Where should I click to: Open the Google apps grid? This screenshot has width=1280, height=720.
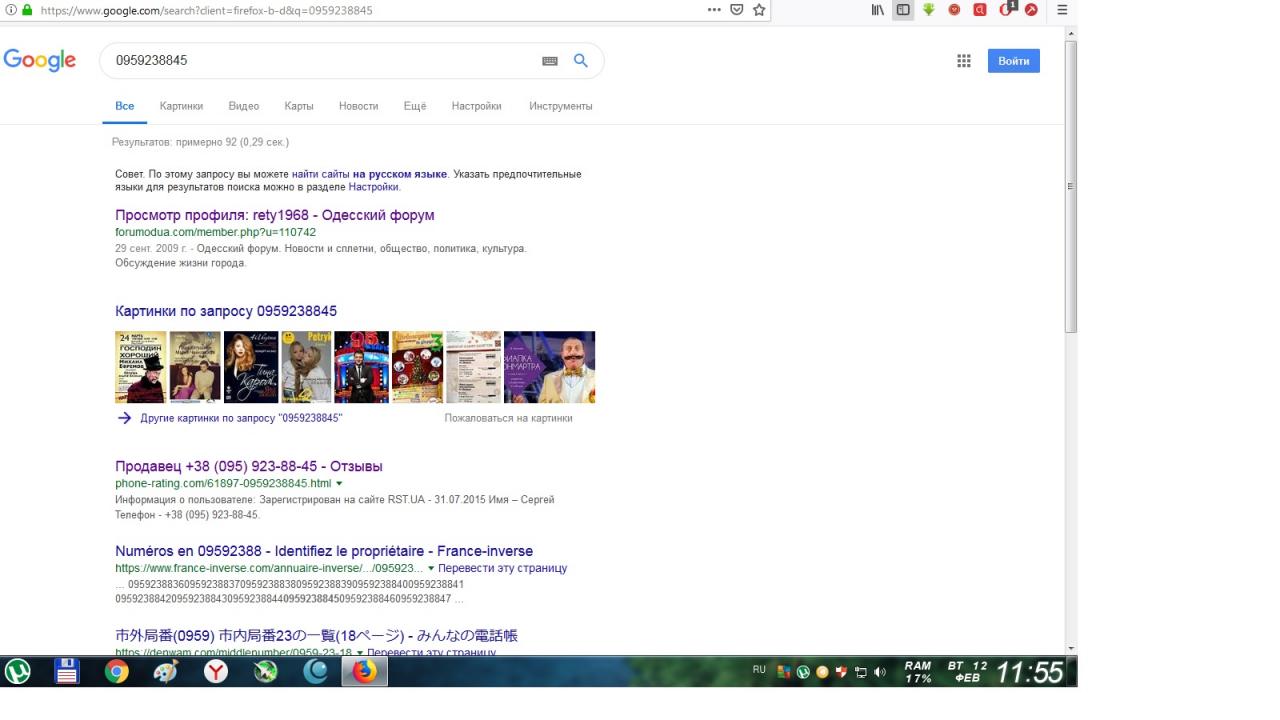(x=964, y=61)
